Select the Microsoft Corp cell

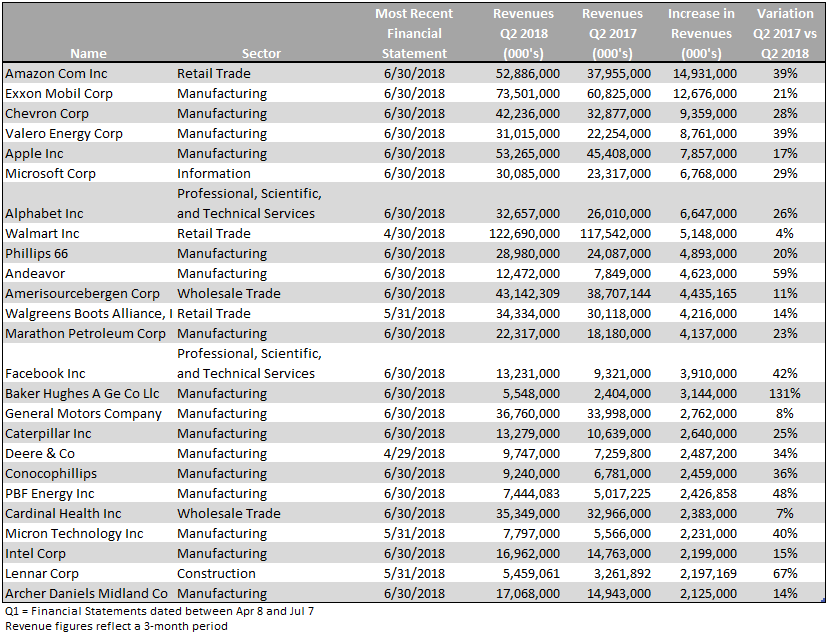click(50, 173)
